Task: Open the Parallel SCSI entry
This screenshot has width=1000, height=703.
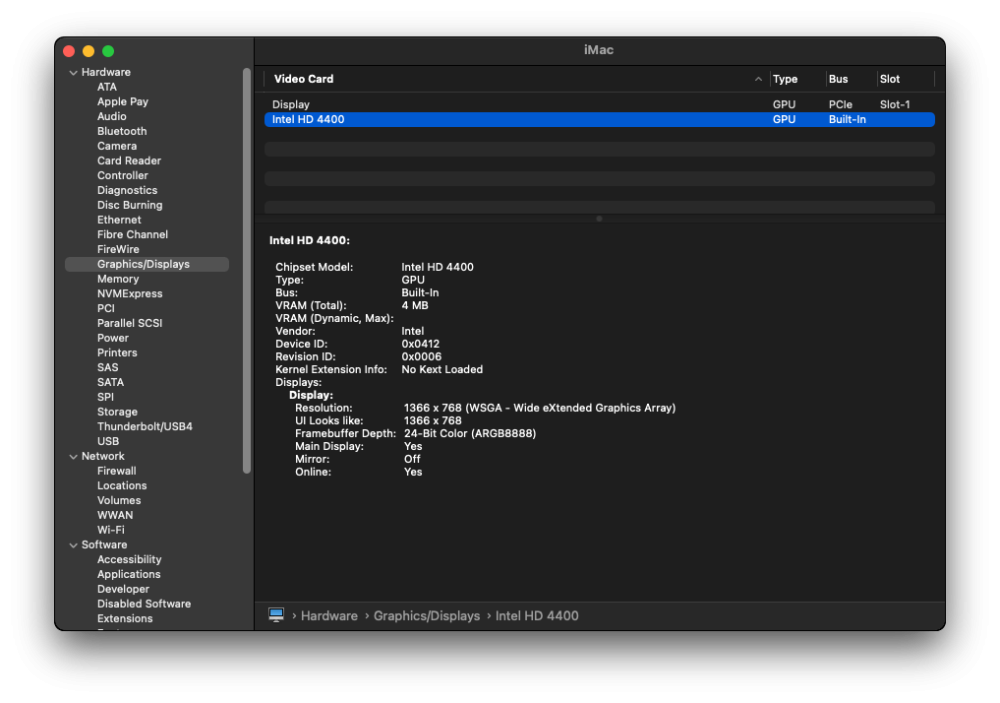Action: pyautogui.click(x=129, y=323)
